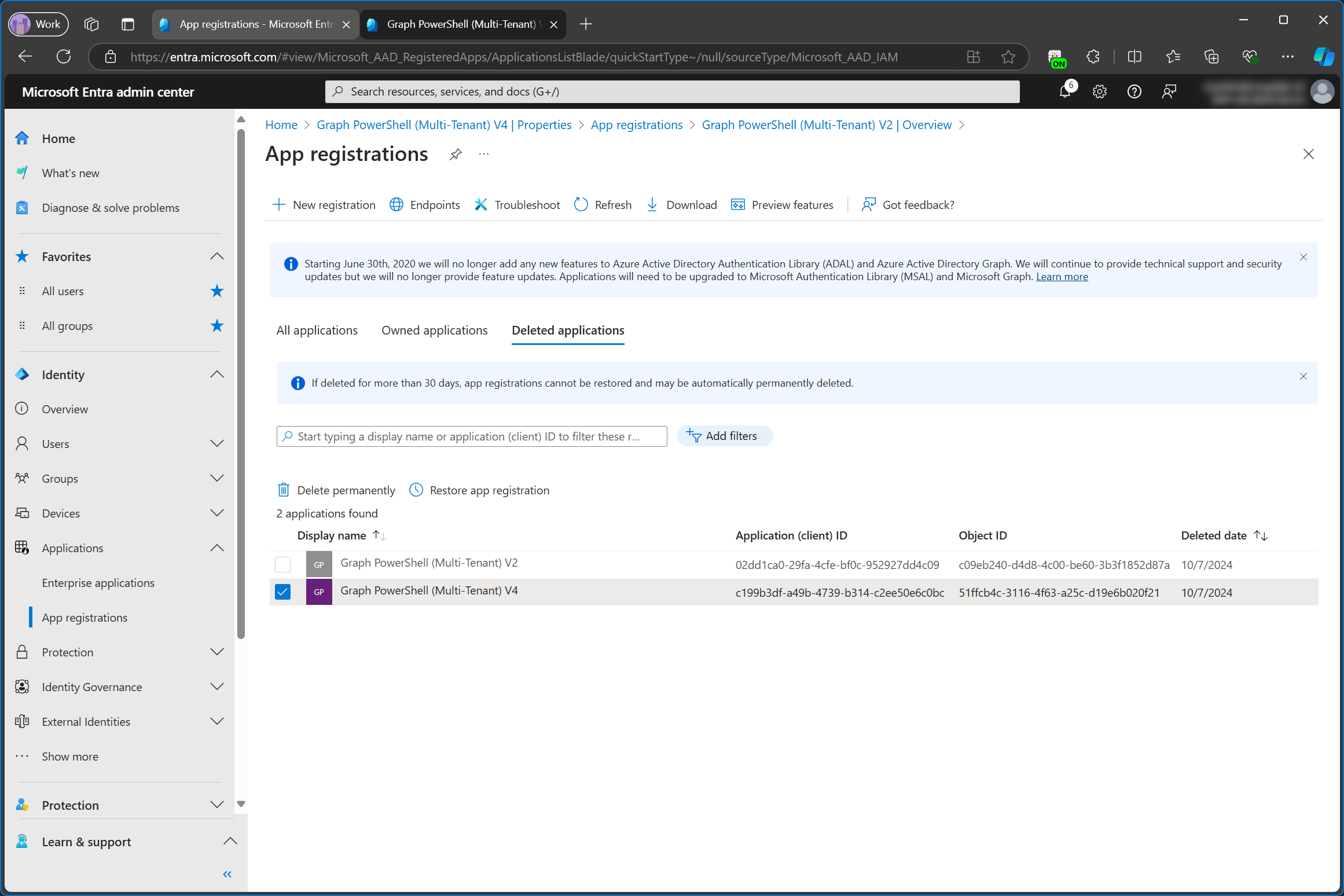This screenshot has height=896, width=1344.
Task: Select the checkbox for Graph PowerShell V2
Action: pos(283,563)
